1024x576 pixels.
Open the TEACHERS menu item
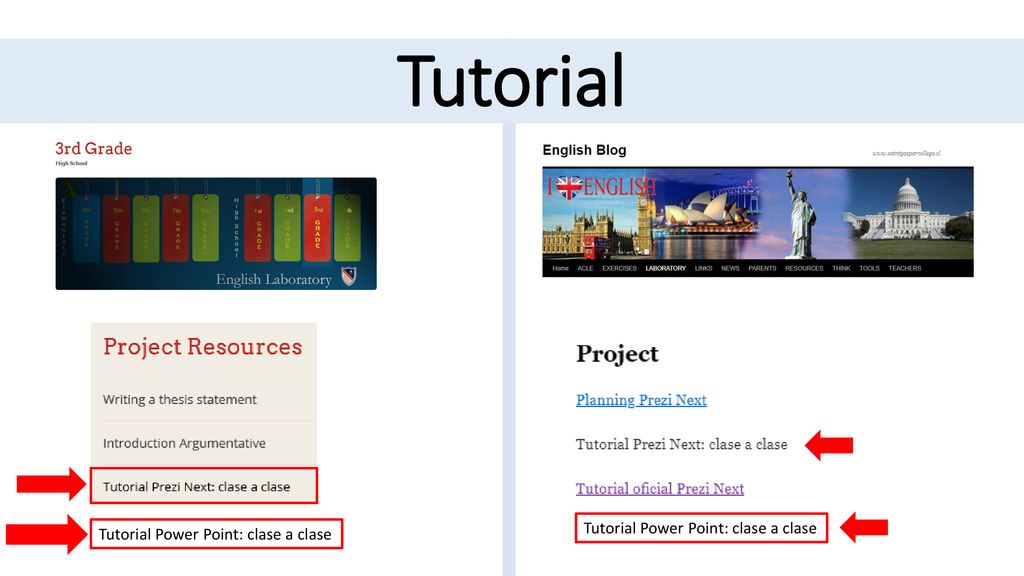point(904,268)
